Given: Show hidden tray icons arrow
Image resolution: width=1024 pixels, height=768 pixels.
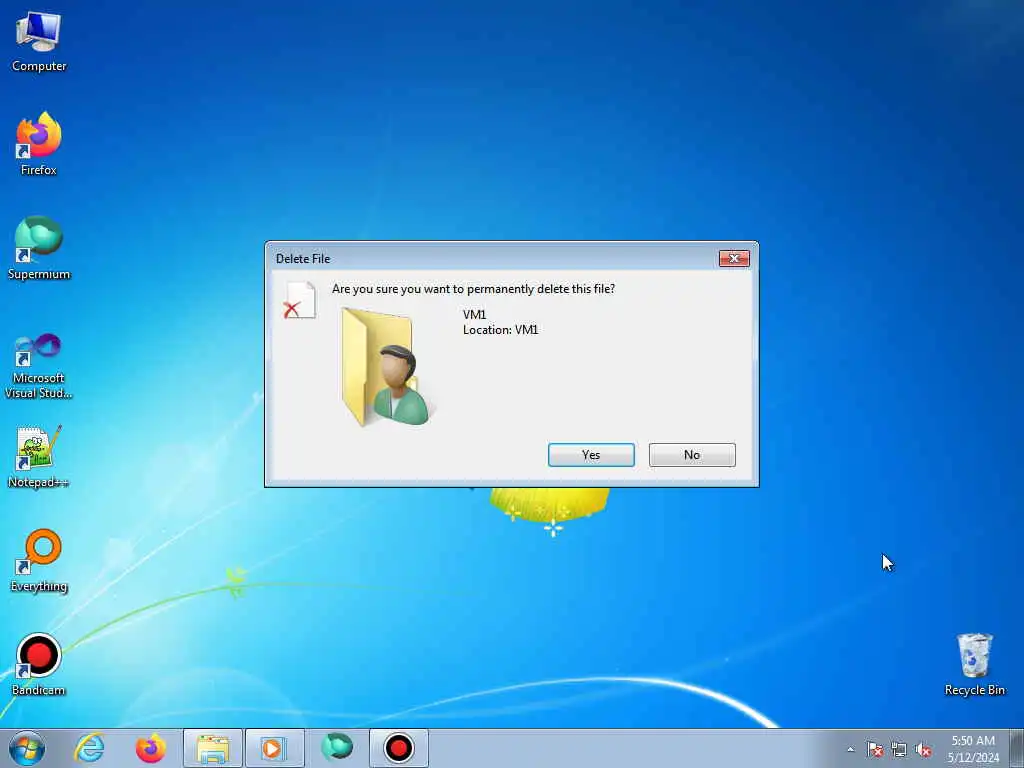Looking at the screenshot, I should [850, 749].
